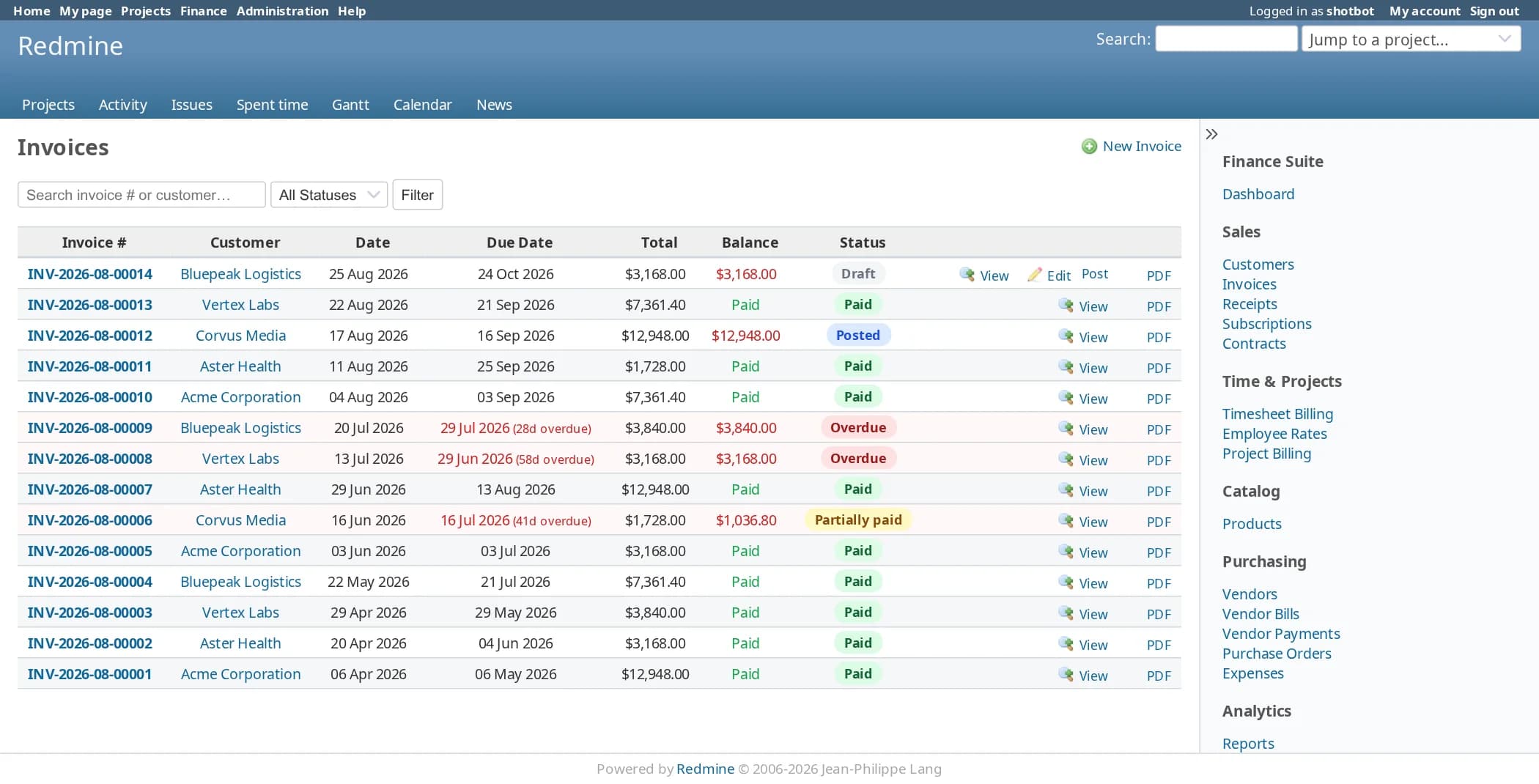Click the green plus New Invoice icon

click(x=1089, y=147)
